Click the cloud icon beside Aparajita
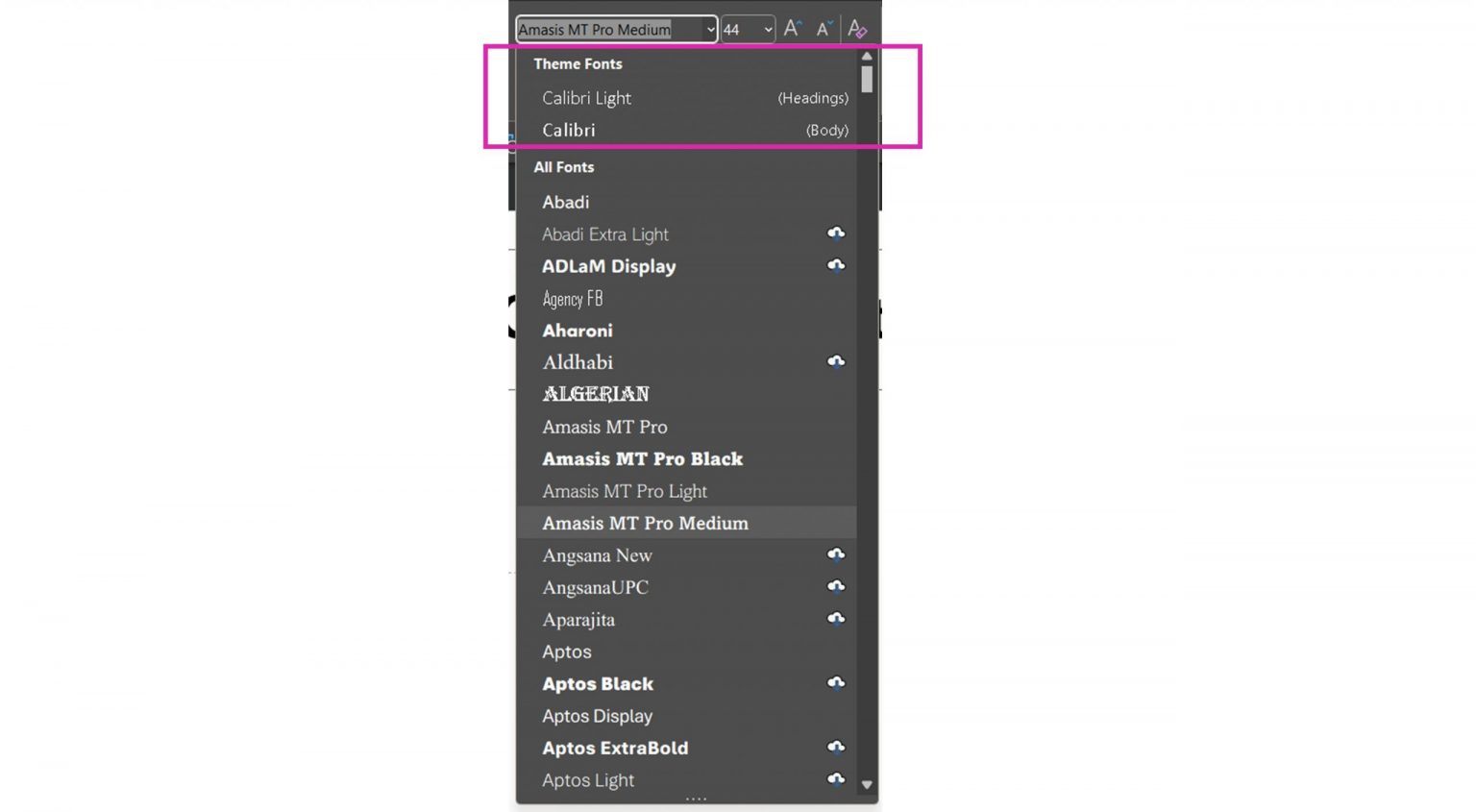This screenshot has height=812, width=1476. 835,618
